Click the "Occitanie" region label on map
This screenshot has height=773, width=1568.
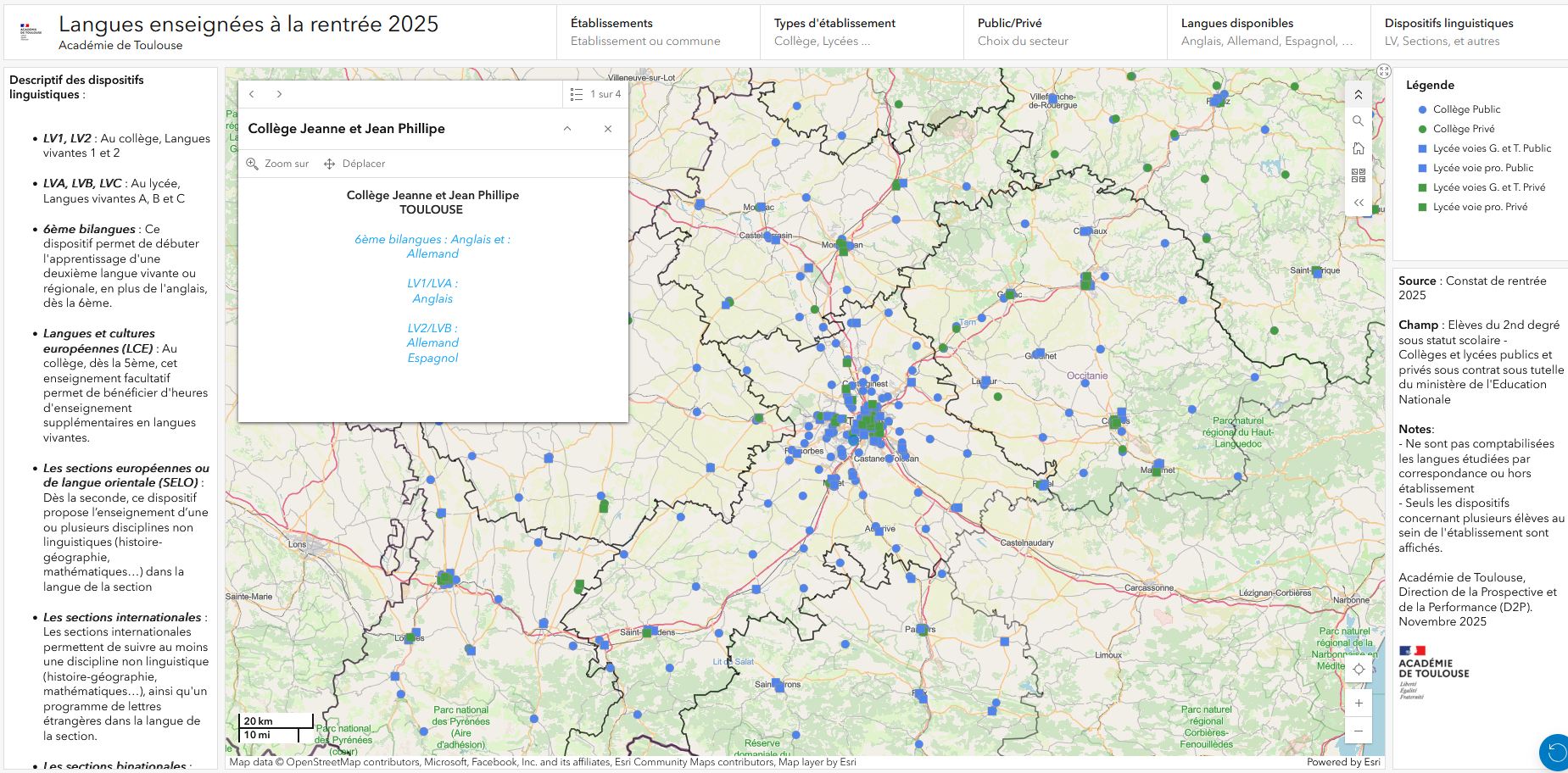(1087, 375)
